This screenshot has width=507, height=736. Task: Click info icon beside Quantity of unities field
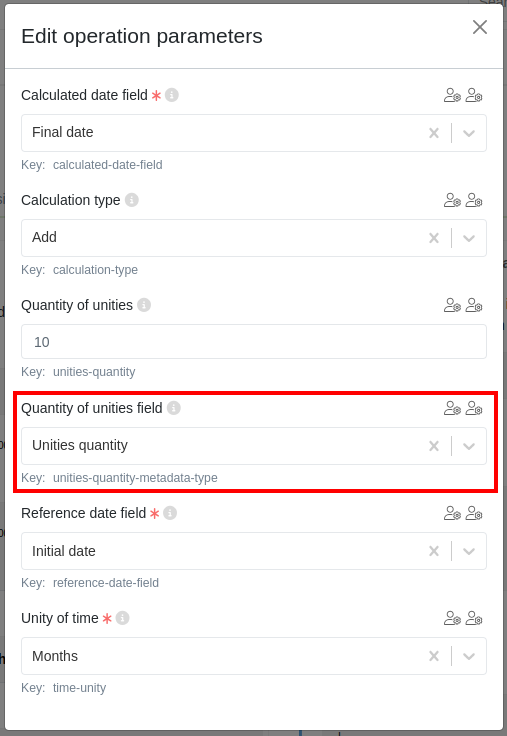pyautogui.click(x=174, y=408)
